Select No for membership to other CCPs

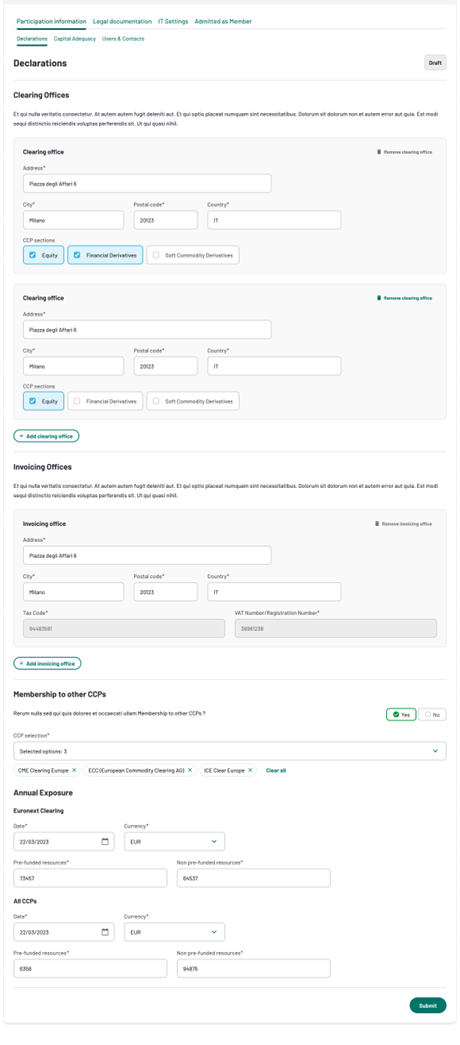tap(433, 714)
